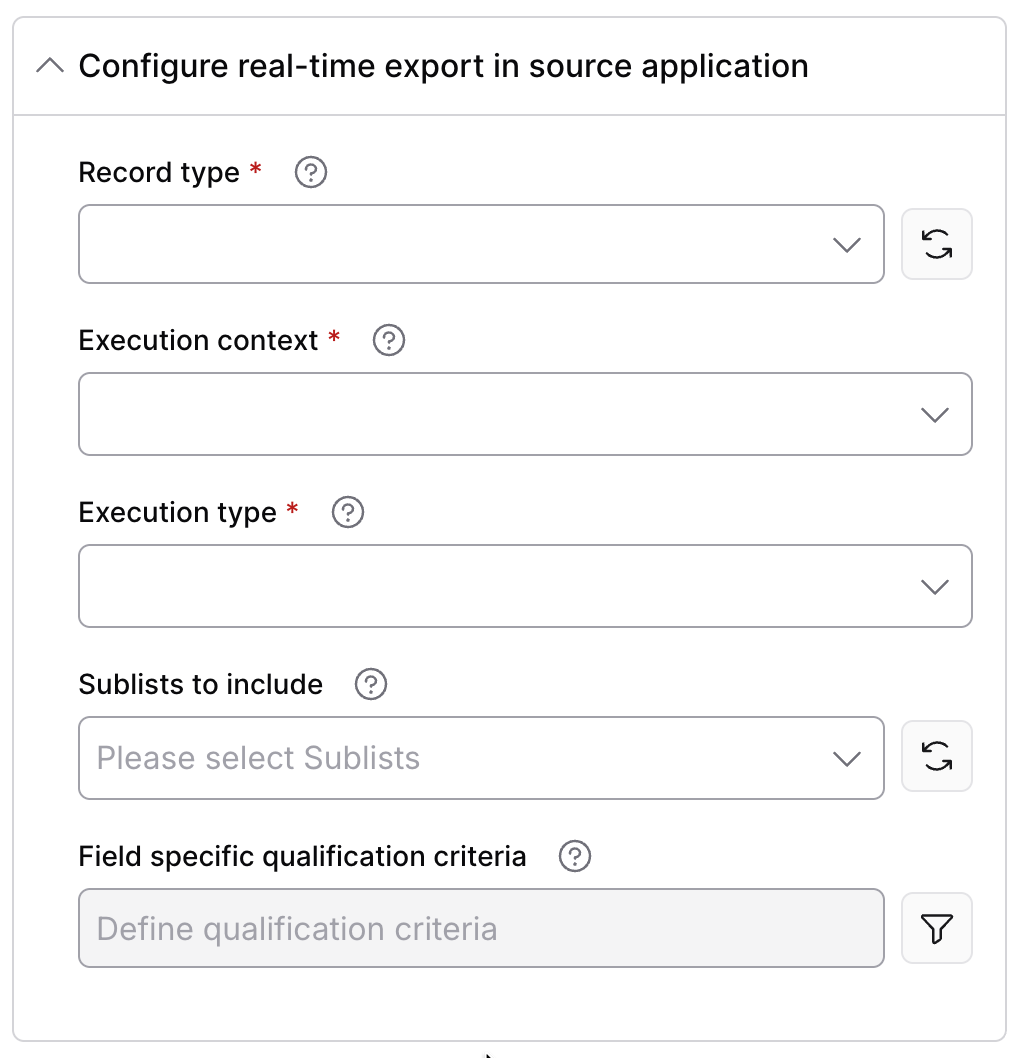The height and width of the screenshot is (1058, 1018).
Task: Open the Record type dropdown
Action: 481,244
